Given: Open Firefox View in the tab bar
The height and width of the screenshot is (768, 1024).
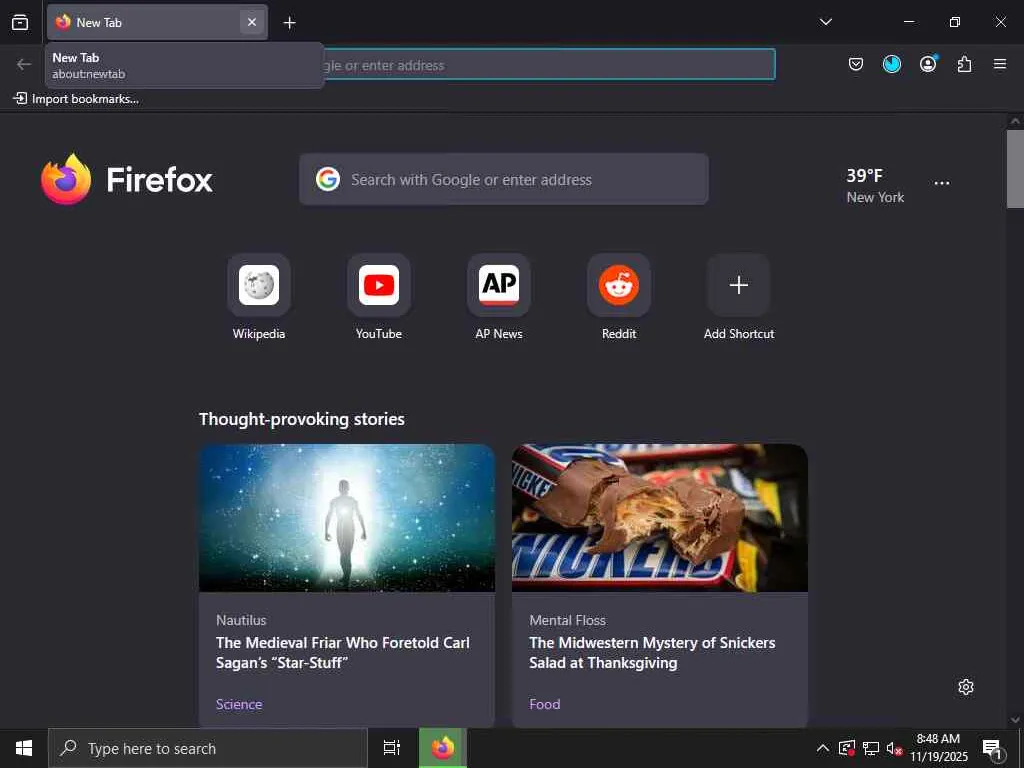Looking at the screenshot, I should 20,22.
